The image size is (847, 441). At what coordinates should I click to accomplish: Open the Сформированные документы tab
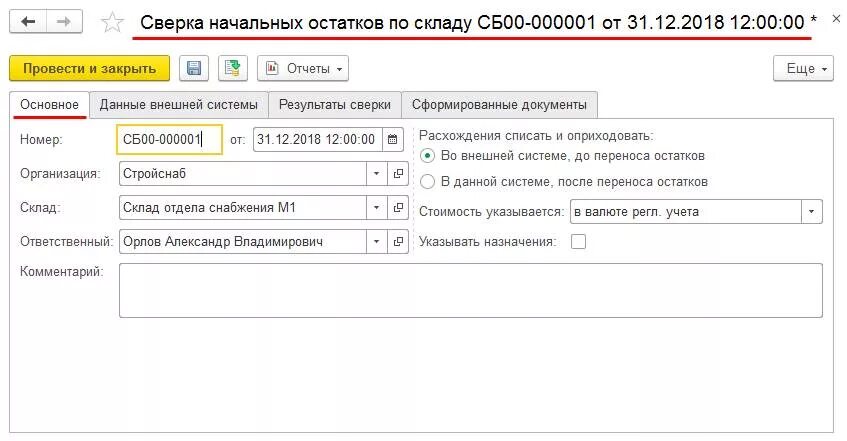coord(499,104)
